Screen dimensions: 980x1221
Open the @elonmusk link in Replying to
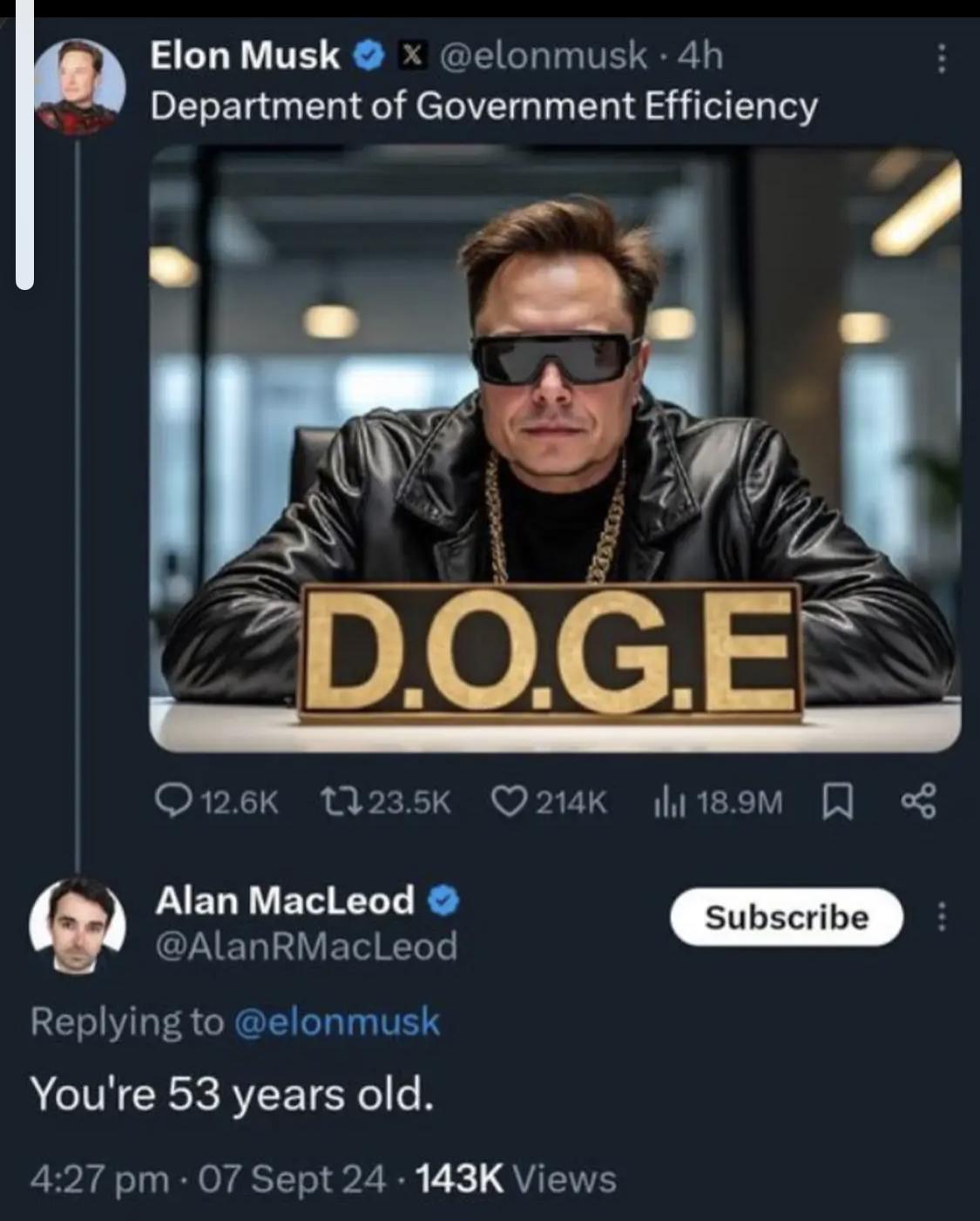pos(337,1021)
